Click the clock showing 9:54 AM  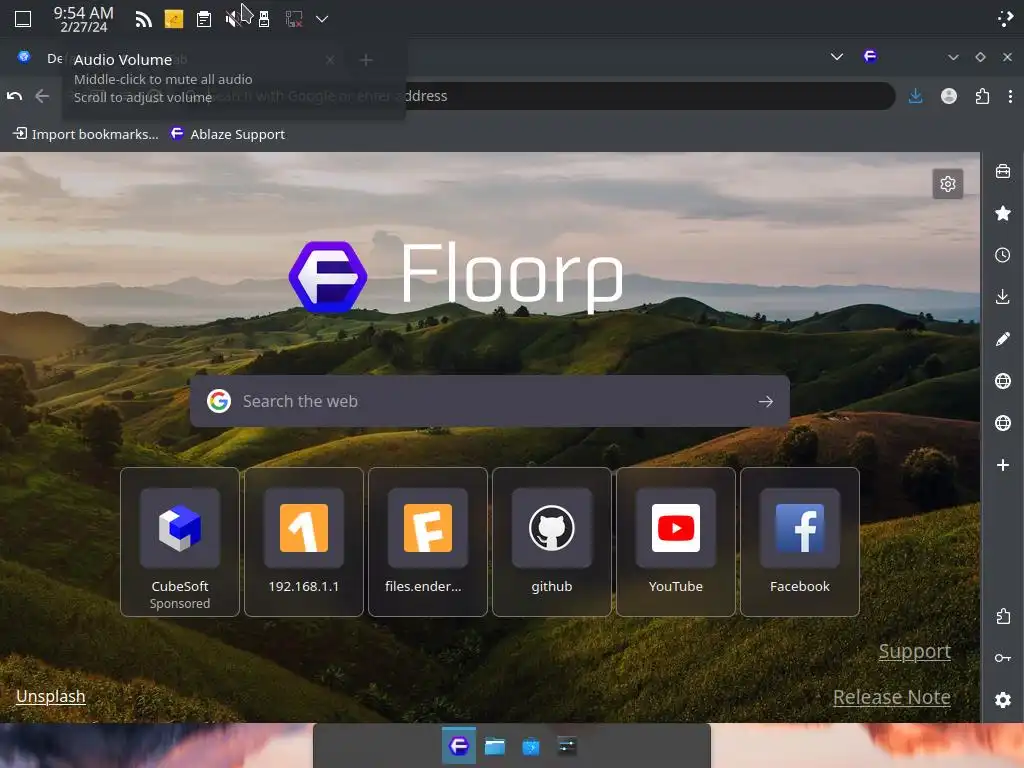(x=84, y=19)
